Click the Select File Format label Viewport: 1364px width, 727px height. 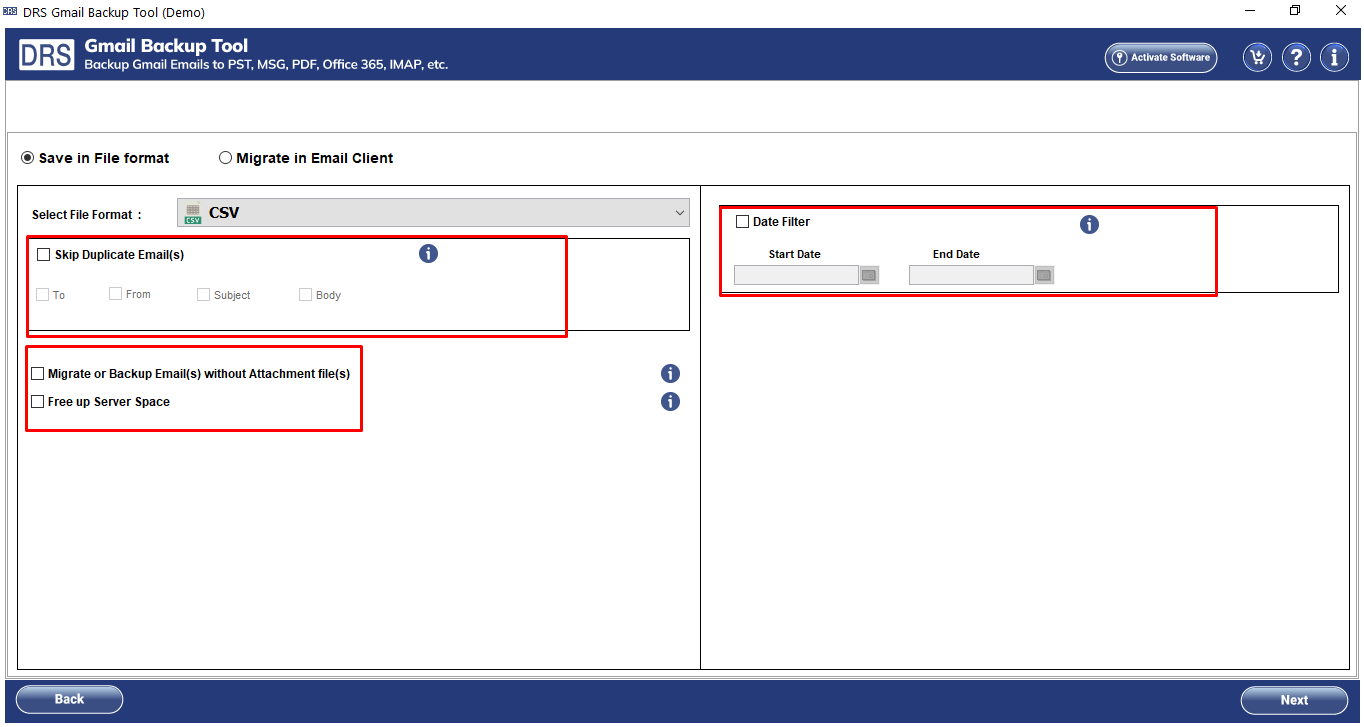pos(87,215)
